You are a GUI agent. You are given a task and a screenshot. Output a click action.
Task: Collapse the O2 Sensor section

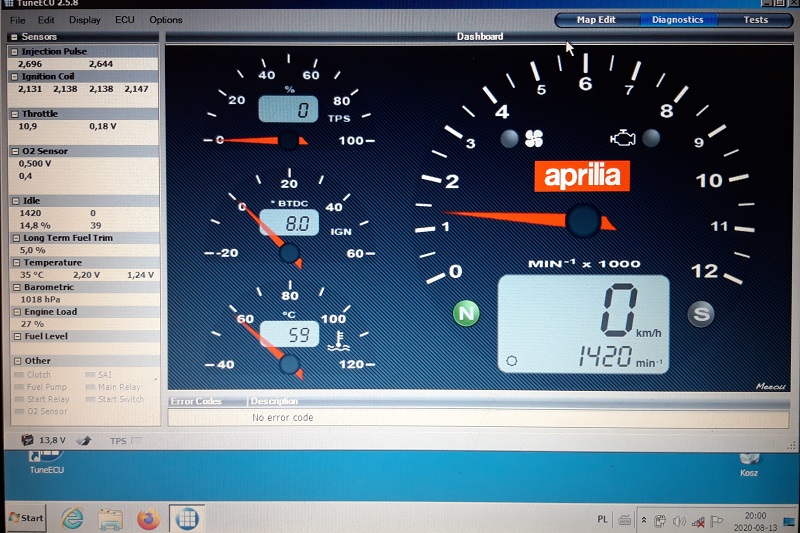tap(15, 151)
